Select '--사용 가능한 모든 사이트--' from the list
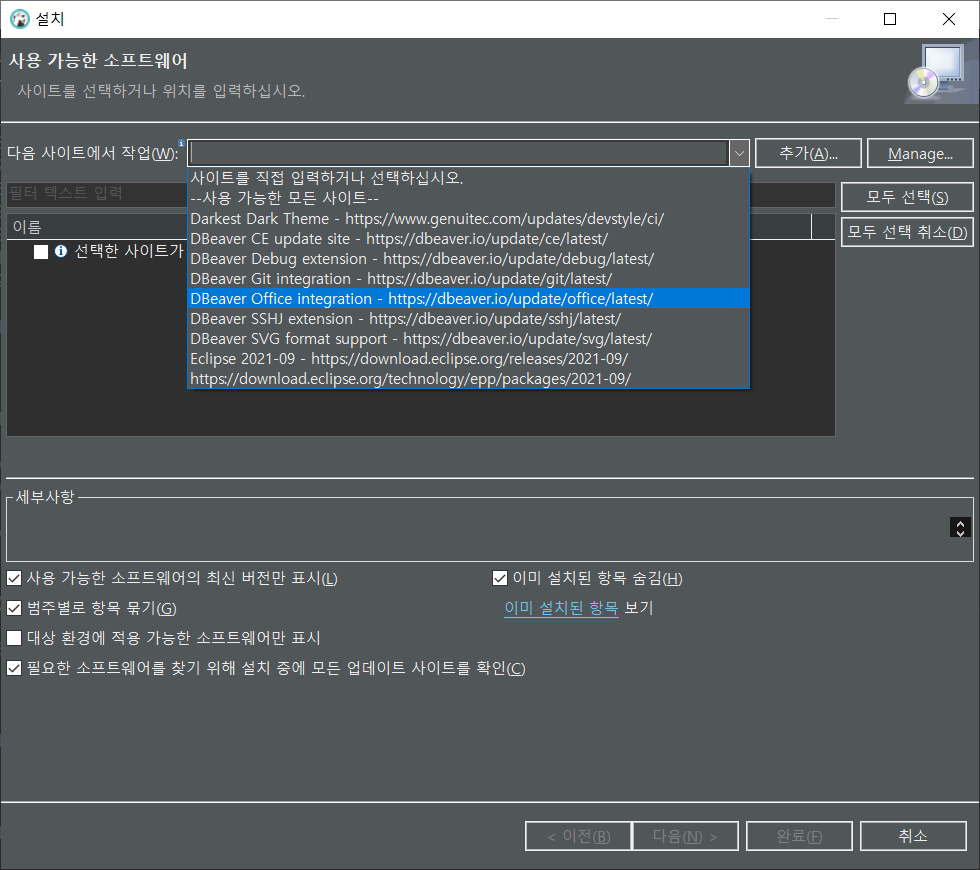The width and height of the screenshot is (980, 870). [x=468, y=198]
